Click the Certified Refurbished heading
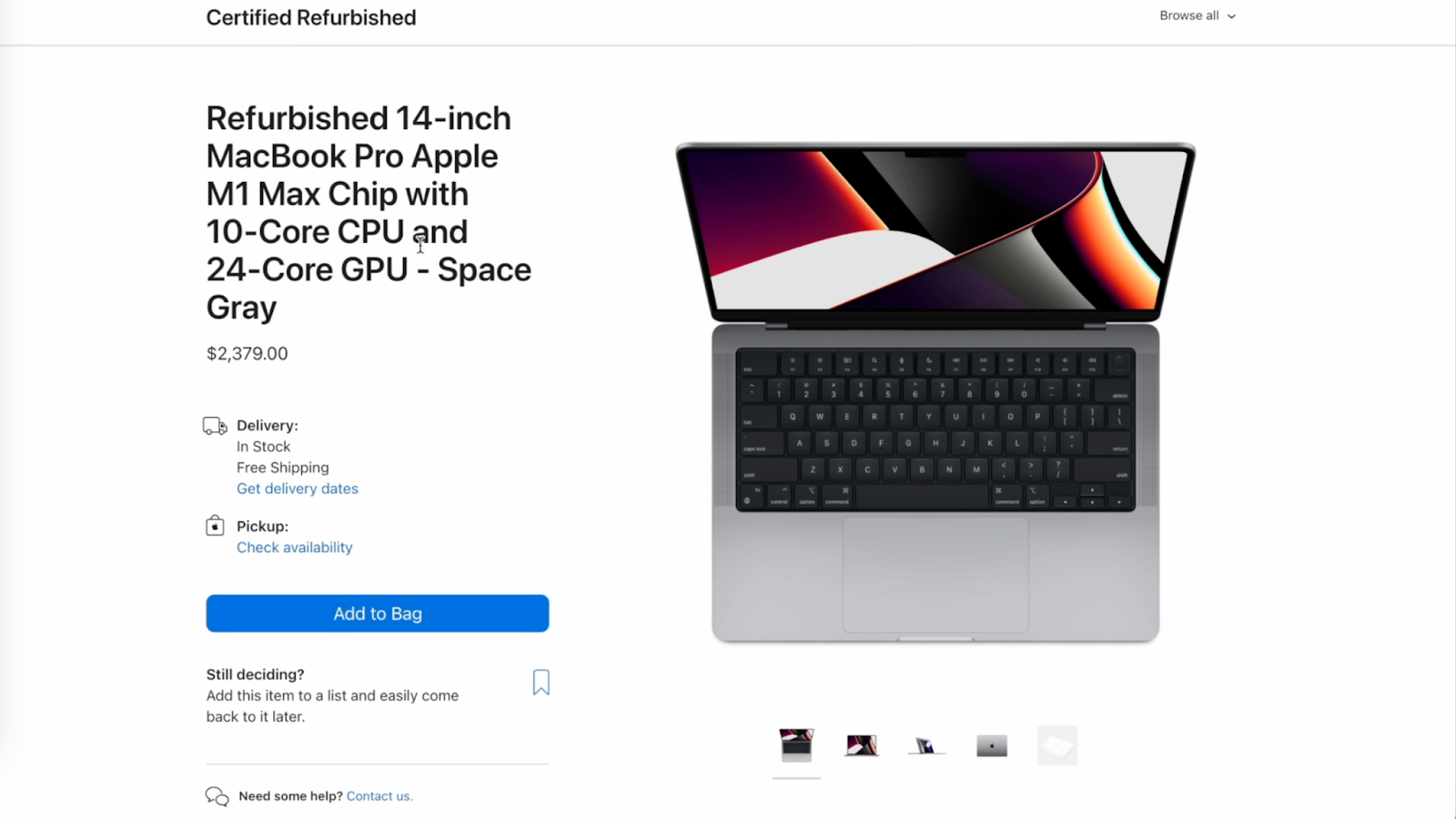1456x819 pixels. point(311,17)
